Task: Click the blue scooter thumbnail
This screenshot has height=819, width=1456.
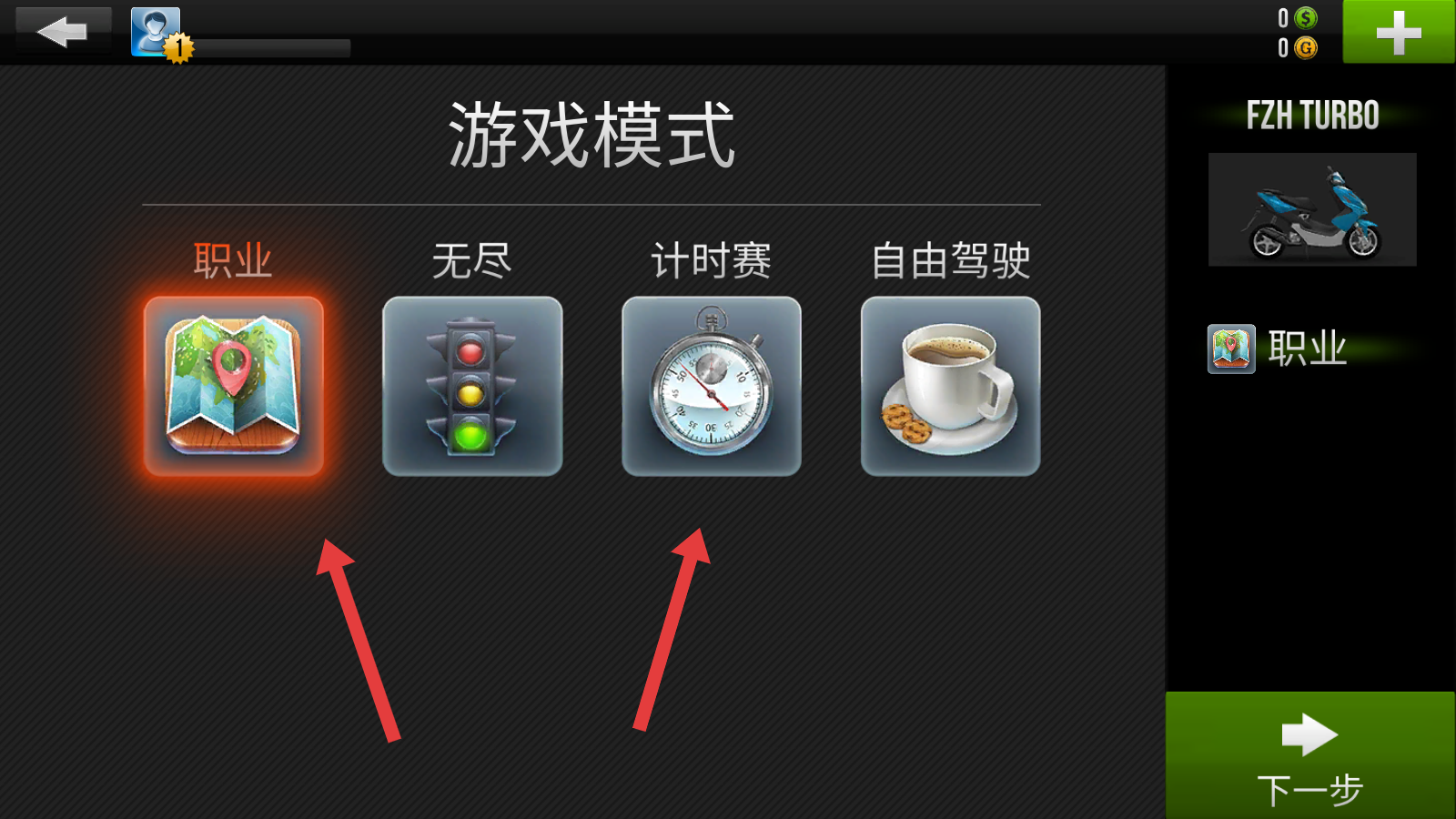Action: [x=1312, y=209]
